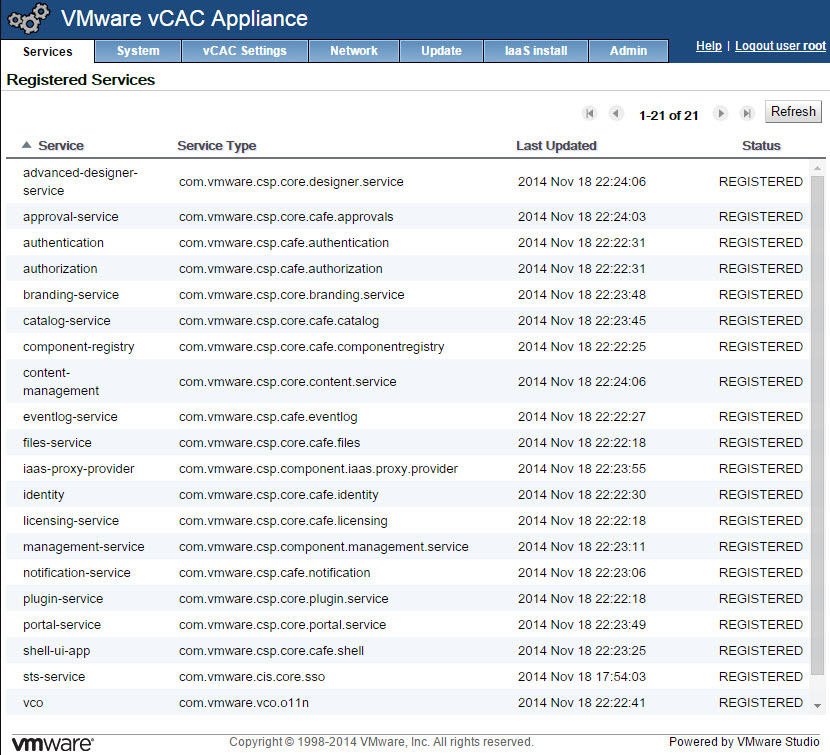This screenshot has width=830, height=755.
Task: Sort by Last Updated column header
Action: [x=556, y=146]
